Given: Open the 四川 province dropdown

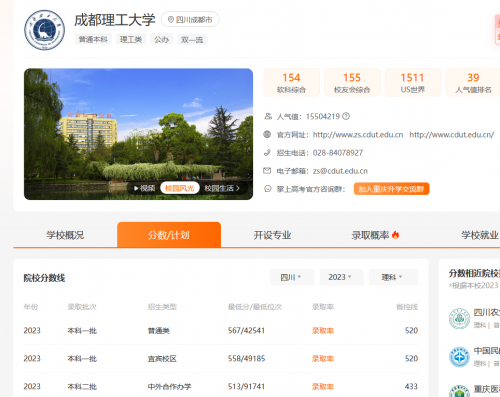Looking at the screenshot, I should click(x=292, y=277).
